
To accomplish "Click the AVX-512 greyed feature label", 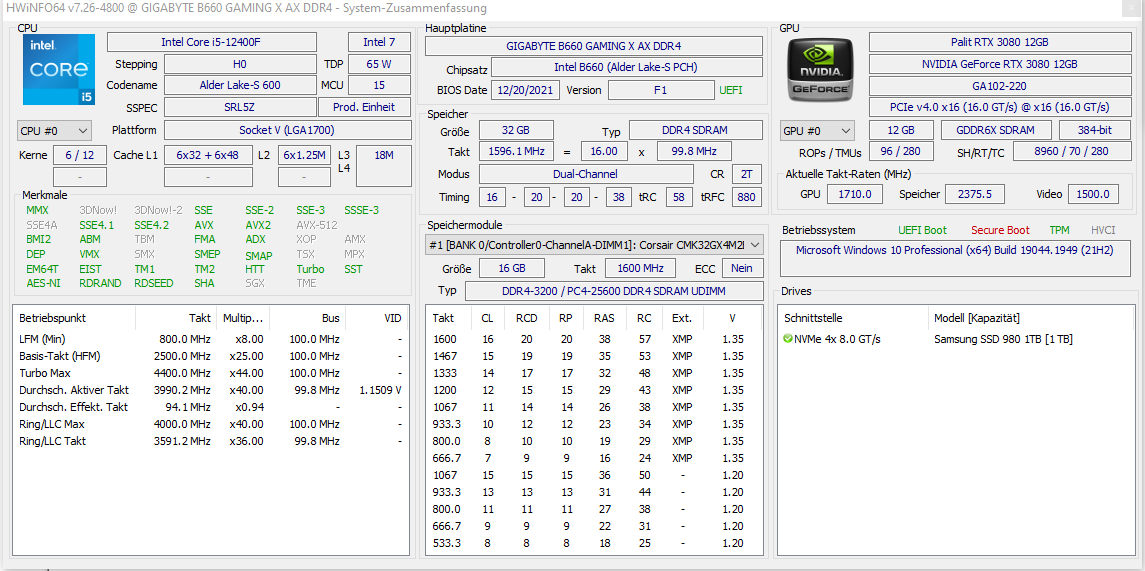I will click(x=317, y=225).
